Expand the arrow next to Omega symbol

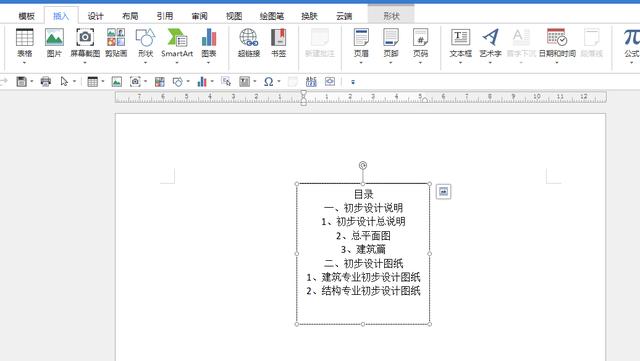tap(279, 82)
